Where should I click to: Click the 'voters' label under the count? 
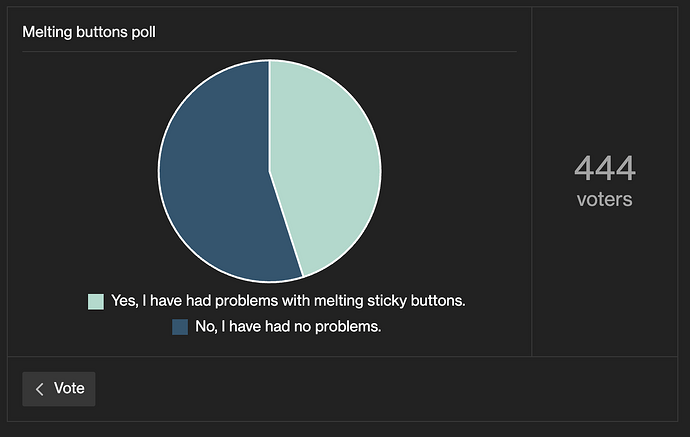[x=605, y=199]
